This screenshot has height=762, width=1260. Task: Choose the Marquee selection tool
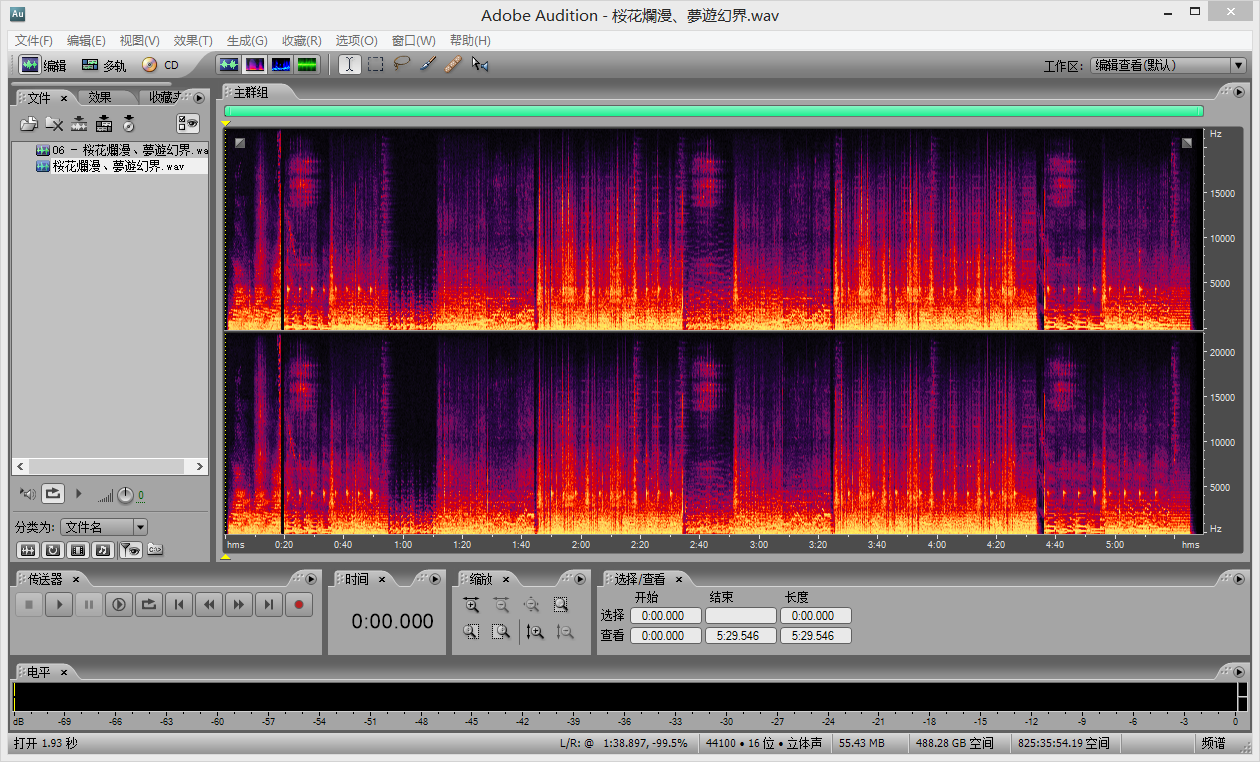(375, 65)
